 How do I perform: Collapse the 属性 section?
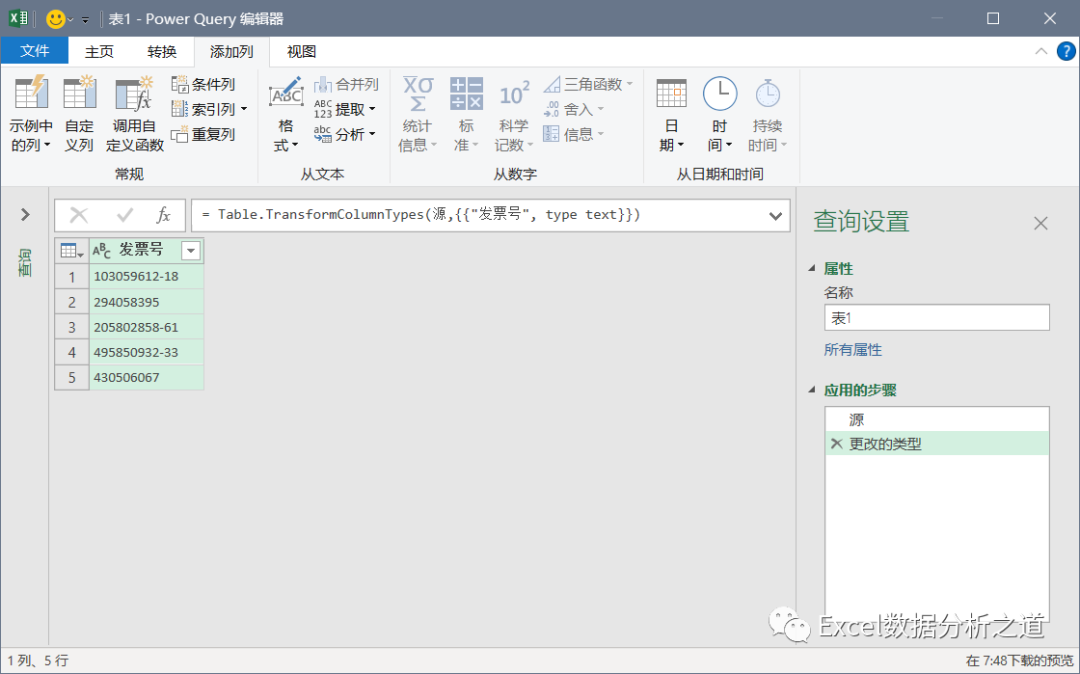[x=812, y=268]
